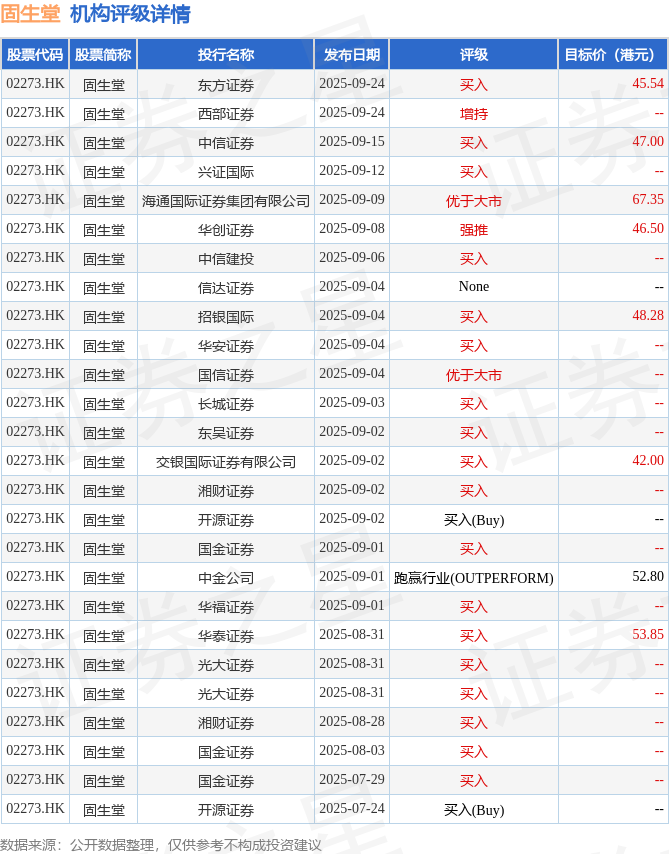Click target price 45.54
669x854 pixels.
point(648,83)
